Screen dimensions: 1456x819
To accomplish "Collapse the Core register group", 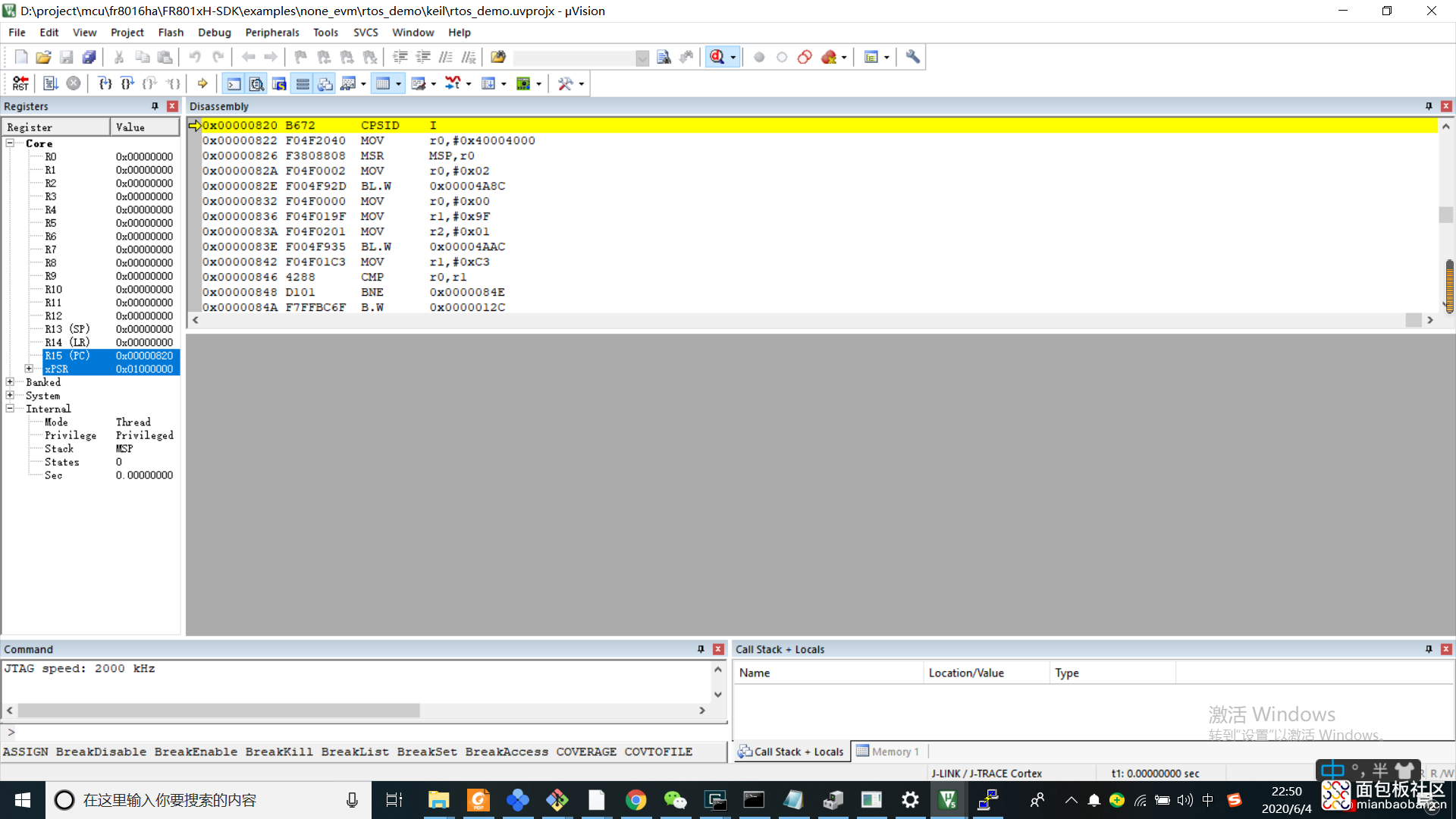I will 11,143.
